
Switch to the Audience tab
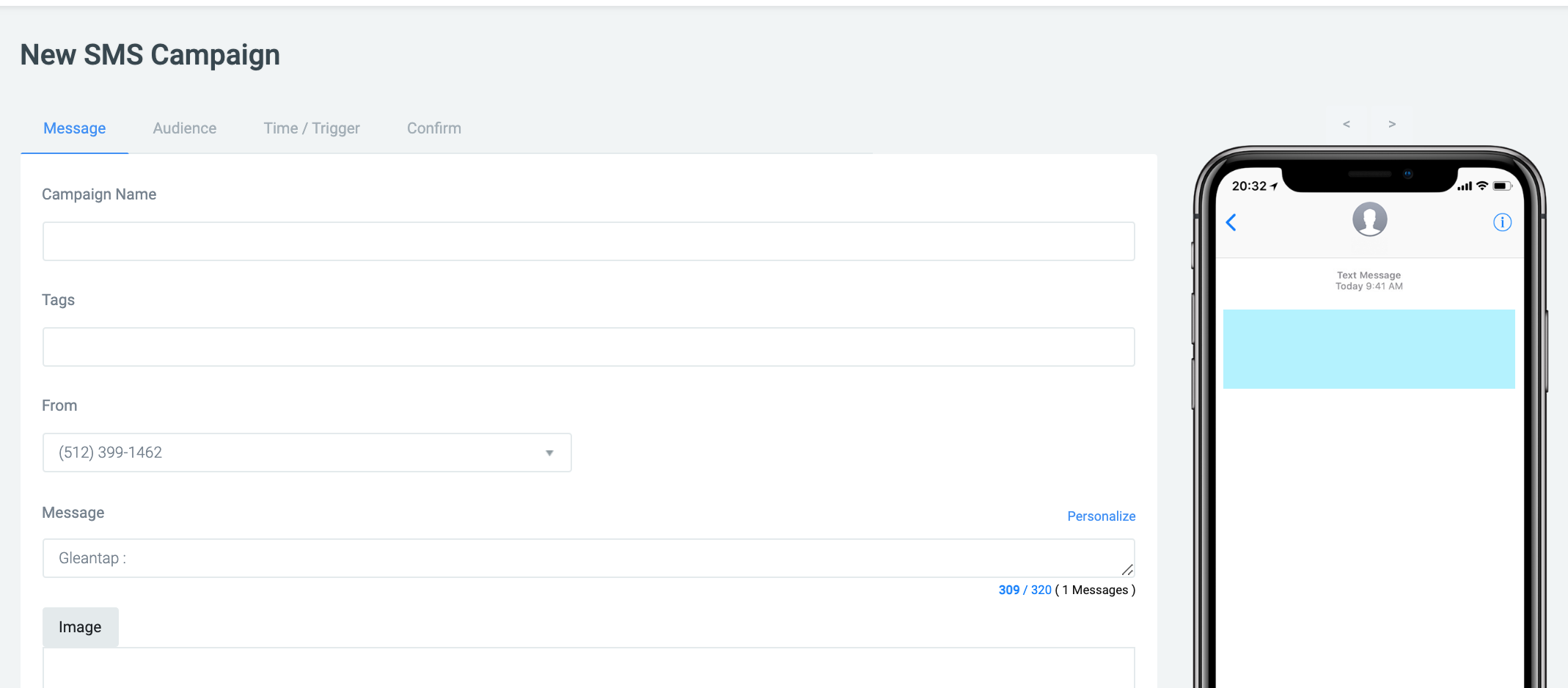point(184,128)
